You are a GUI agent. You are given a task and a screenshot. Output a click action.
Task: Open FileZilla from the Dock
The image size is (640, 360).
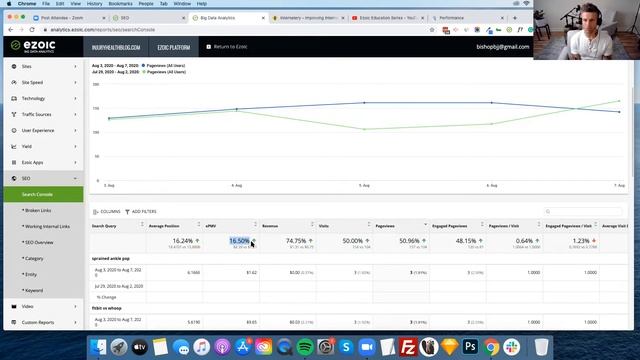[x=408, y=347]
